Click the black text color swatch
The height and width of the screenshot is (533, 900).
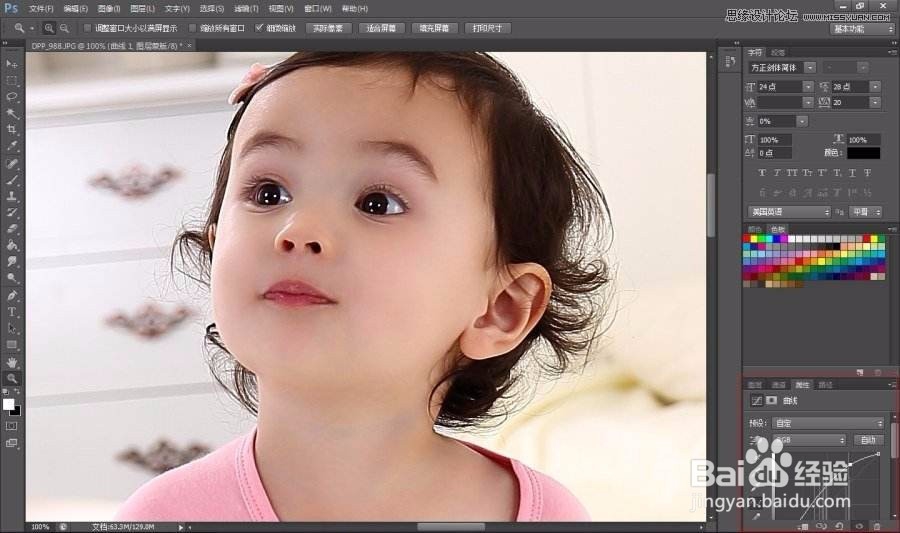tap(863, 153)
